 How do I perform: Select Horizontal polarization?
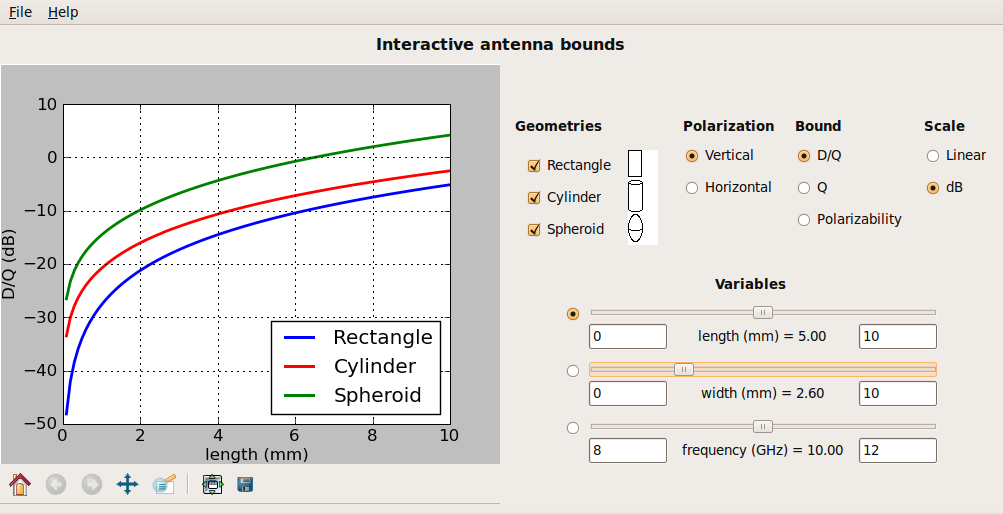coord(692,188)
